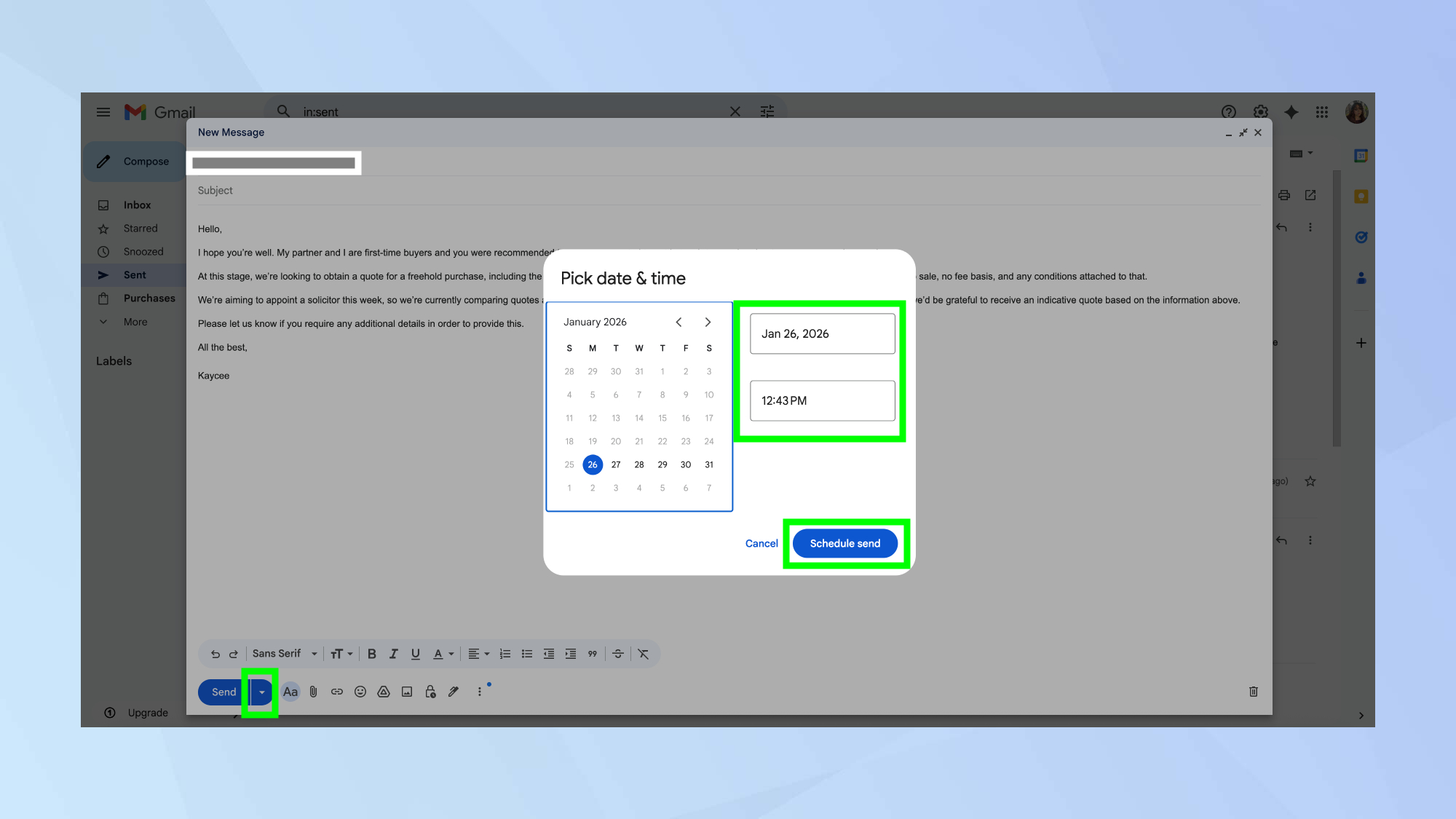
Task: Click the Schedule send button
Action: pos(844,543)
